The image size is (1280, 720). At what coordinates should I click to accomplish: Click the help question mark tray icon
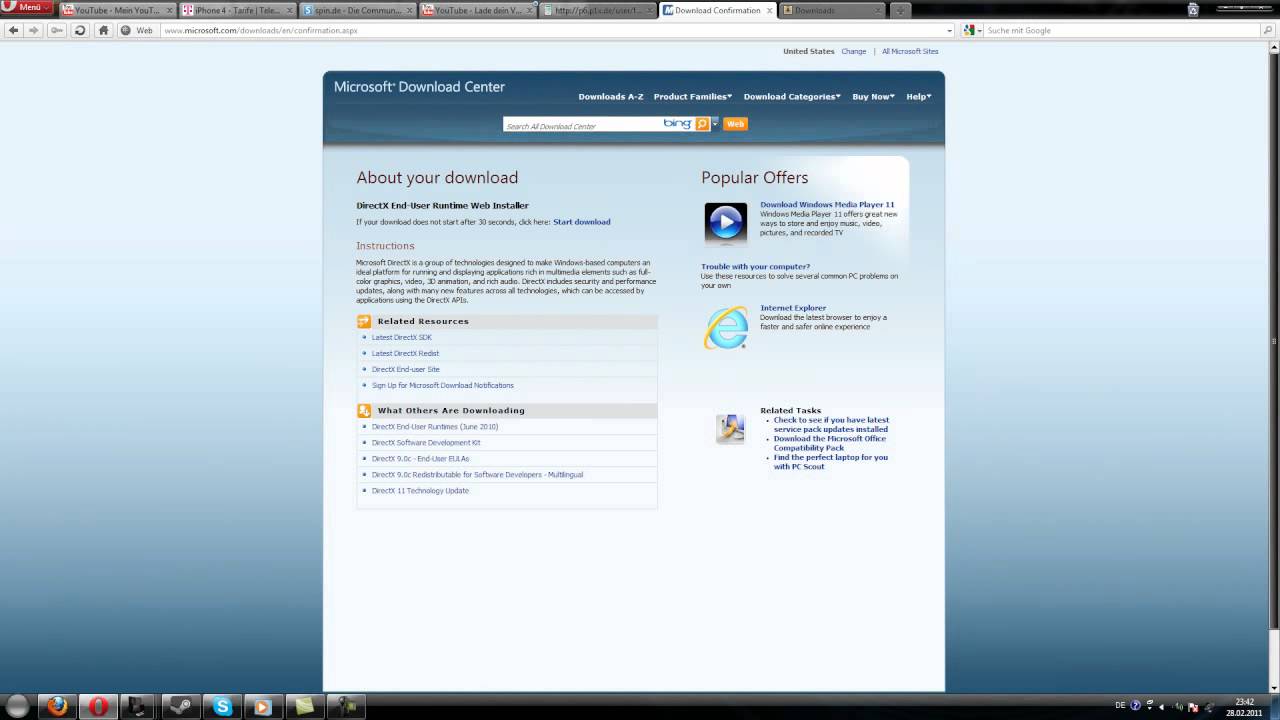tap(1135, 706)
